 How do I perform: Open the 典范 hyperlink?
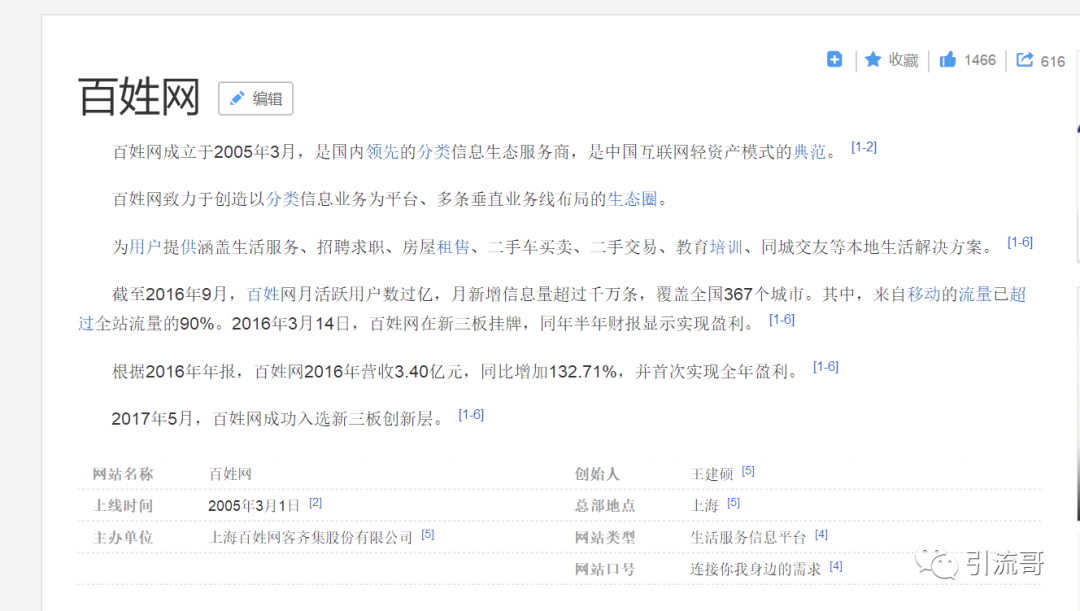(809, 152)
